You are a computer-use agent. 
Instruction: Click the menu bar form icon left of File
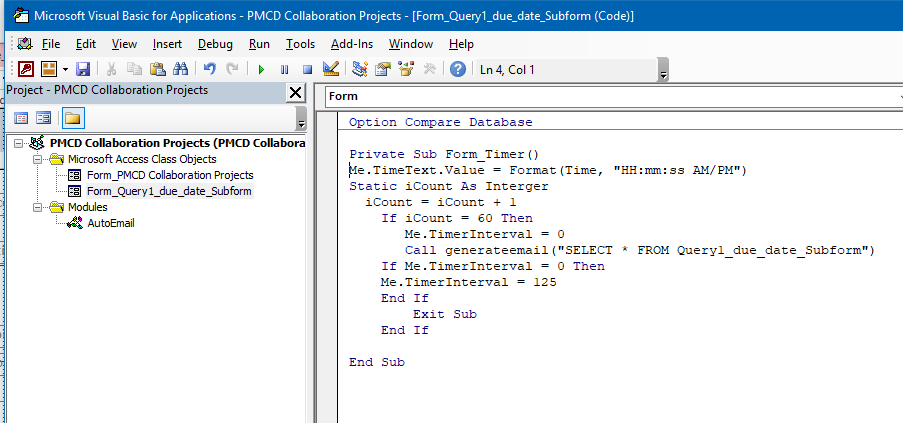pos(25,44)
